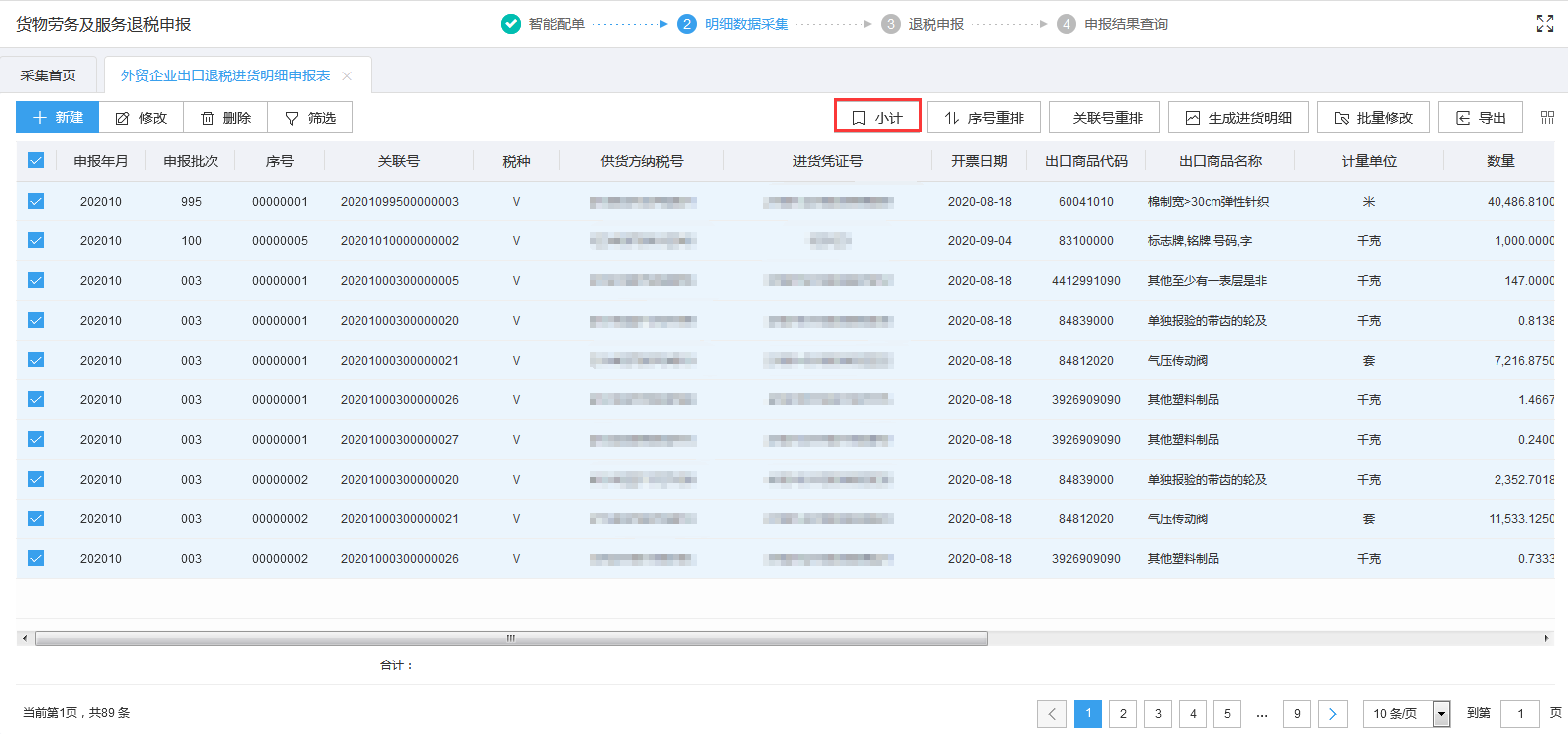Click the 修改 button
This screenshot has height=734, width=1568.
[141, 117]
